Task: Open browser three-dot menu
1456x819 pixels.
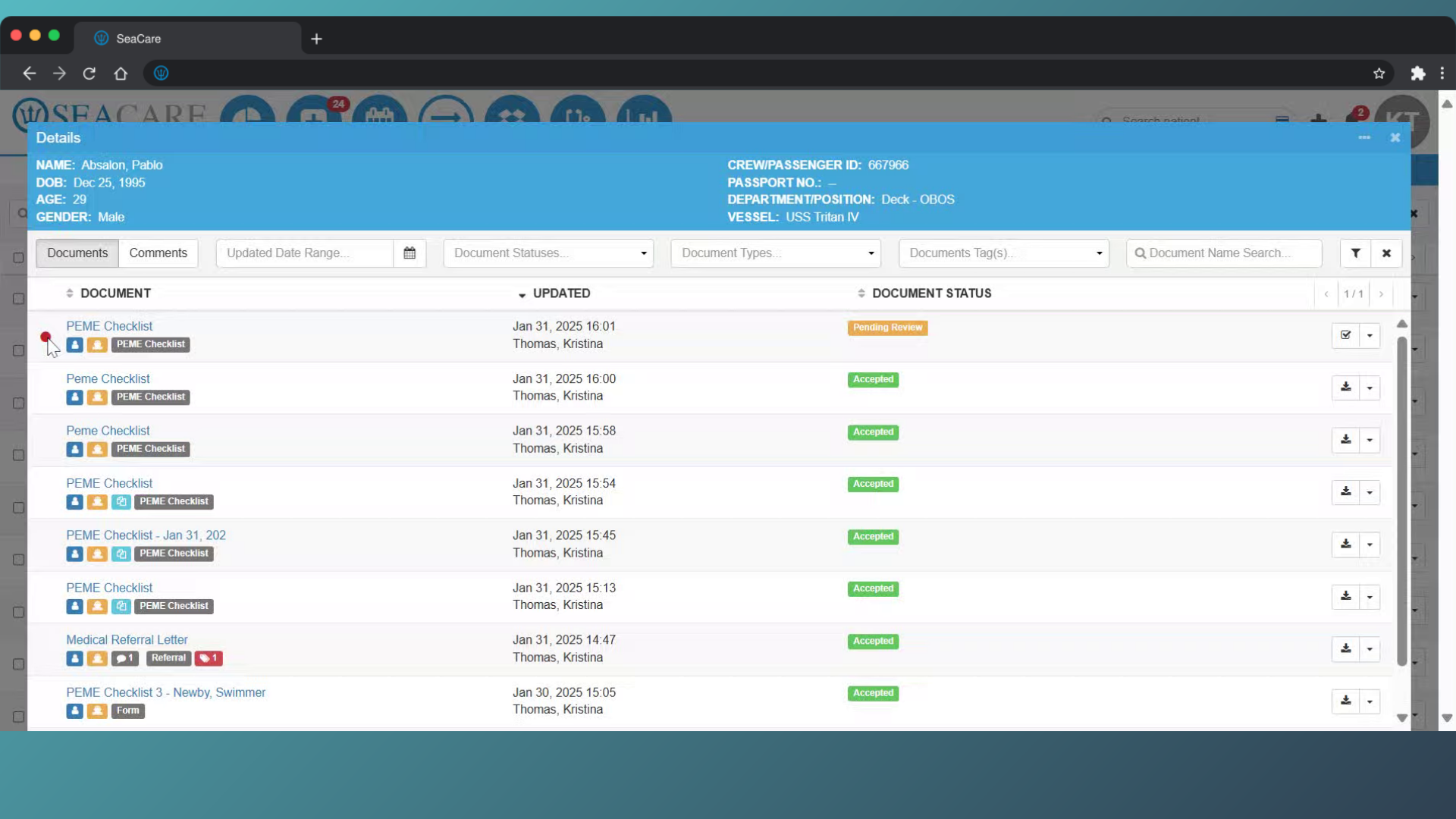Action: tap(1442, 74)
